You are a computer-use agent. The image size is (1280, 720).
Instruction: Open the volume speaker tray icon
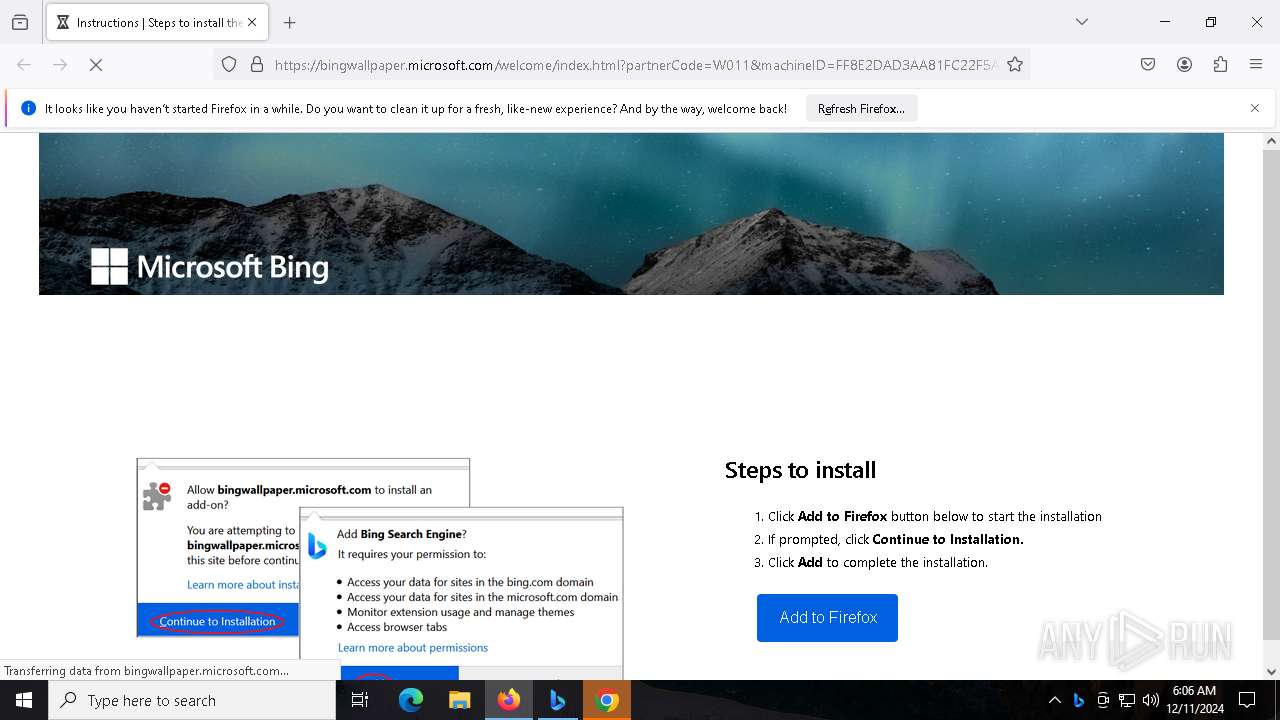coord(1151,700)
